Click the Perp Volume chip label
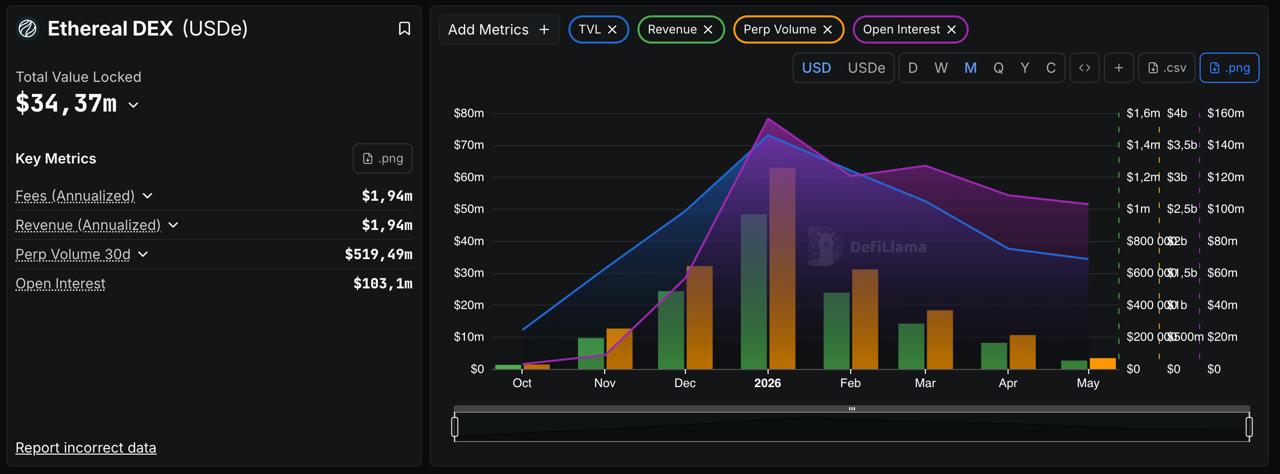Viewport: 1280px width, 474px height. [x=780, y=30]
